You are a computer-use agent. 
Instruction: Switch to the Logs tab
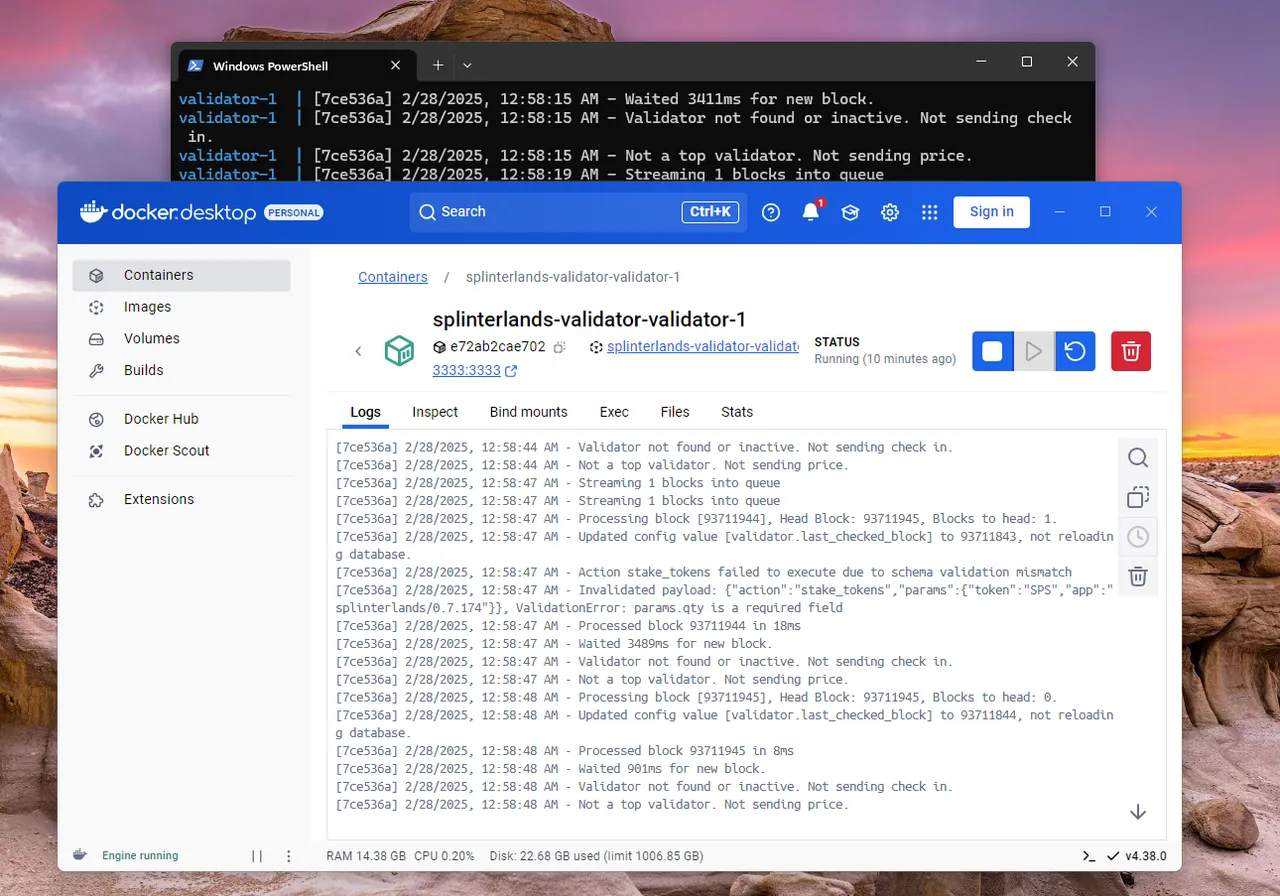click(x=365, y=412)
